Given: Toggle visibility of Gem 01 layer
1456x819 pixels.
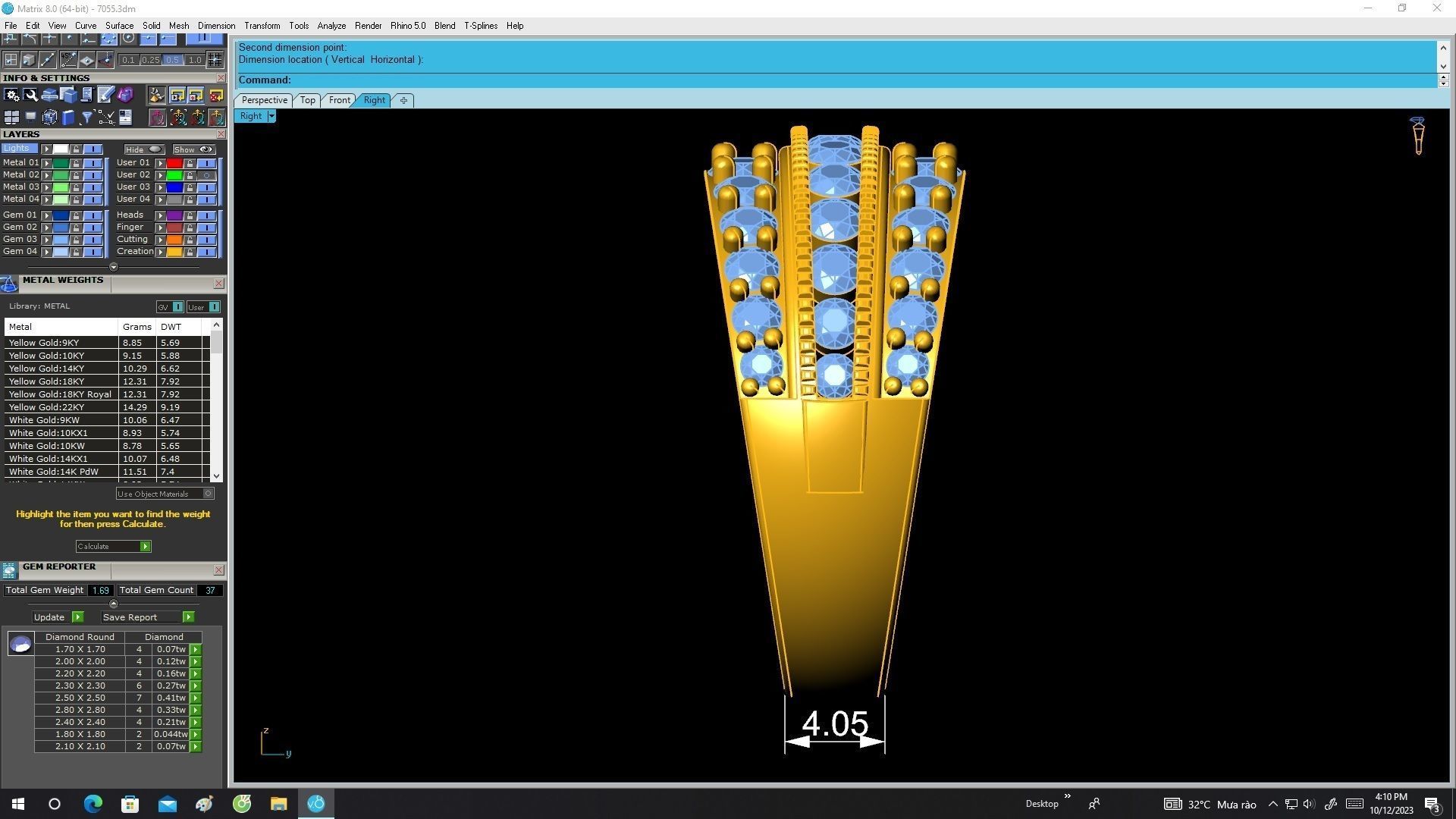Looking at the screenshot, I should tap(93, 215).
